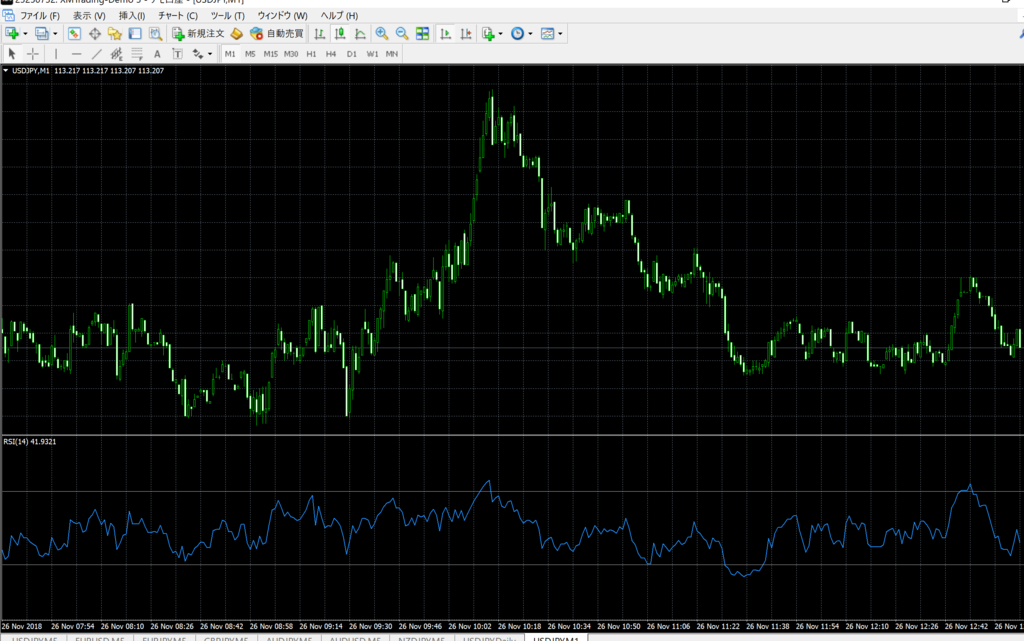
Task: Select the trendline drawing tool
Action: pos(97,54)
